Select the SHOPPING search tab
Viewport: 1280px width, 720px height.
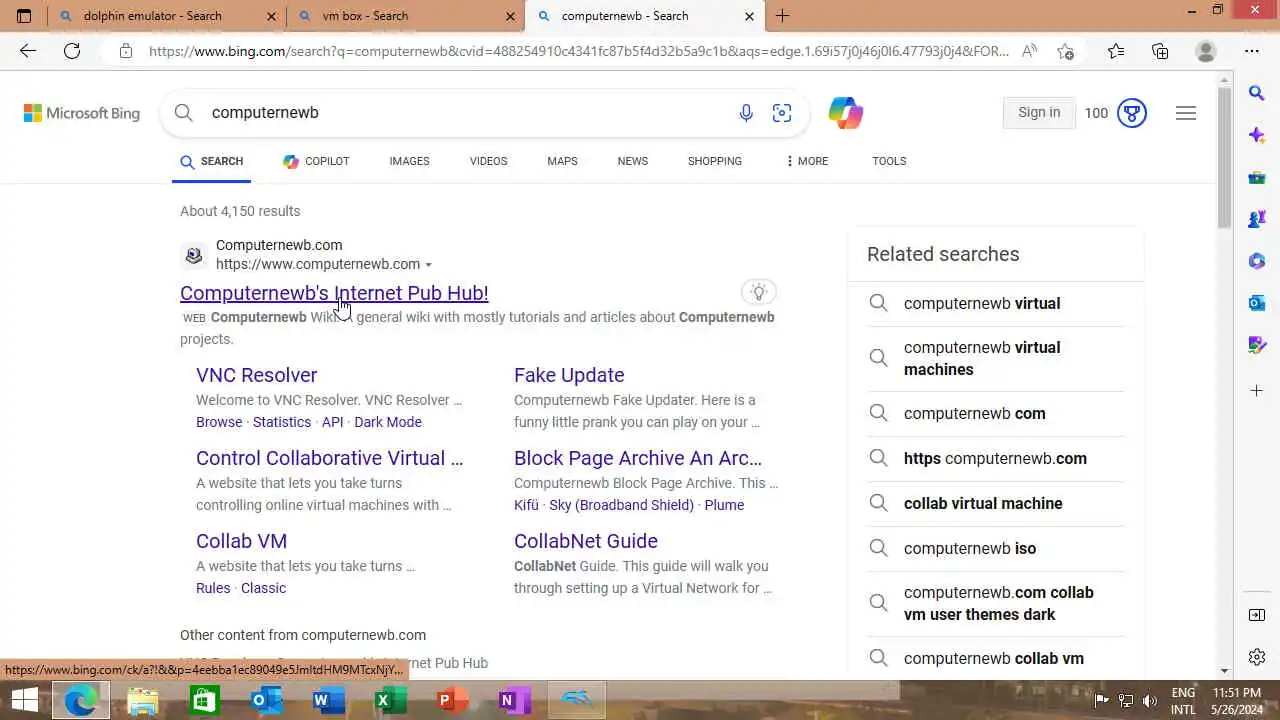click(715, 161)
